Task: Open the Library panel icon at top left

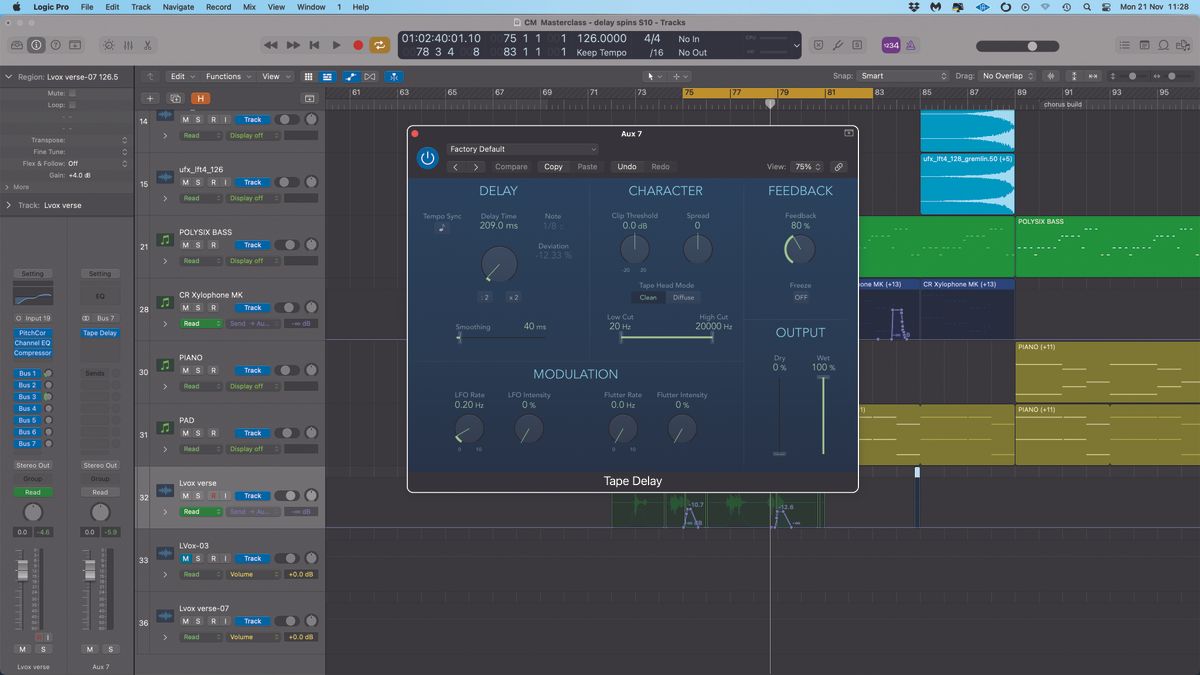Action: point(16,45)
